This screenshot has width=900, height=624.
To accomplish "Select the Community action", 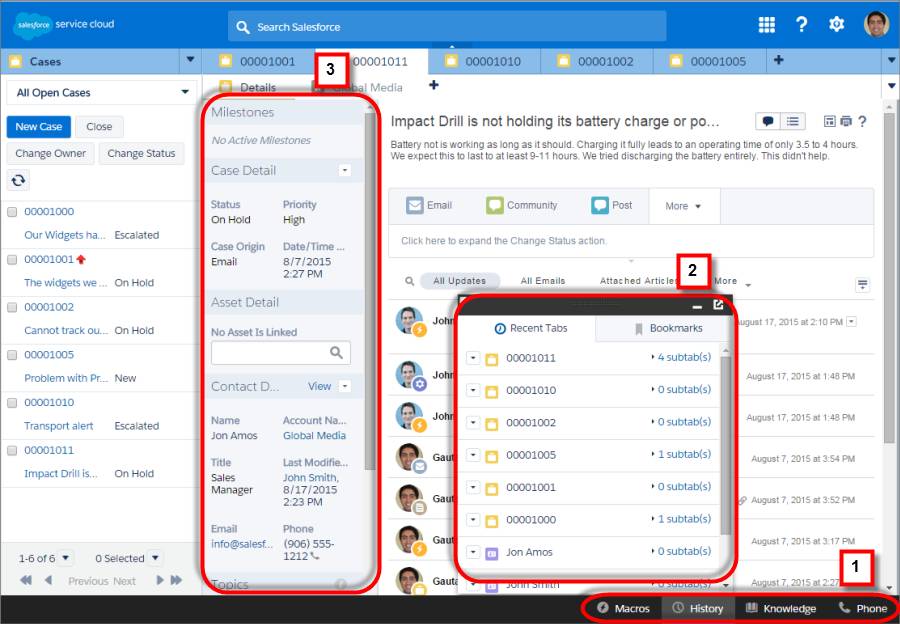I will pyautogui.click(x=522, y=205).
